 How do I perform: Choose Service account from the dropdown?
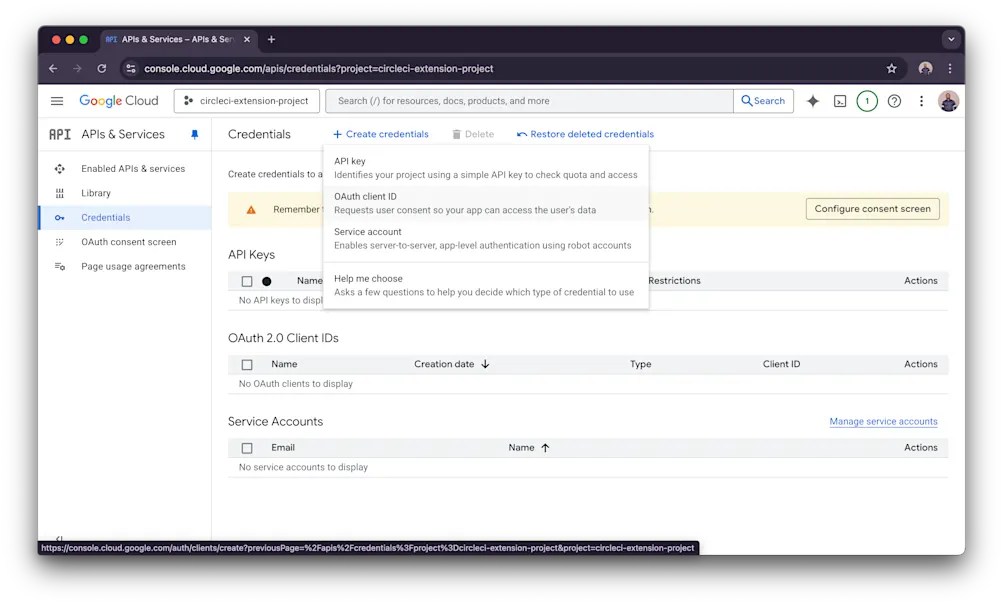coord(486,239)
